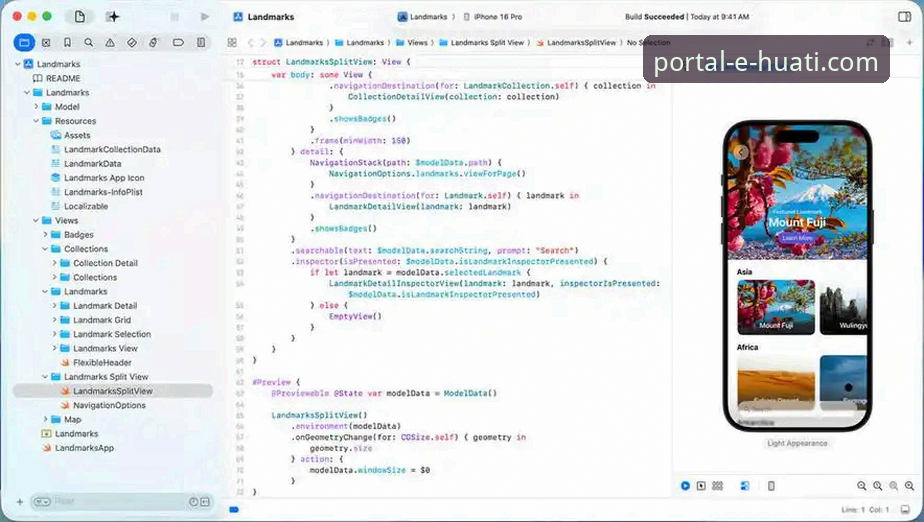The height and width of the screenshot is (522, 924).
Task: Expand the Map folder
Action: click(x=45, y=419)
